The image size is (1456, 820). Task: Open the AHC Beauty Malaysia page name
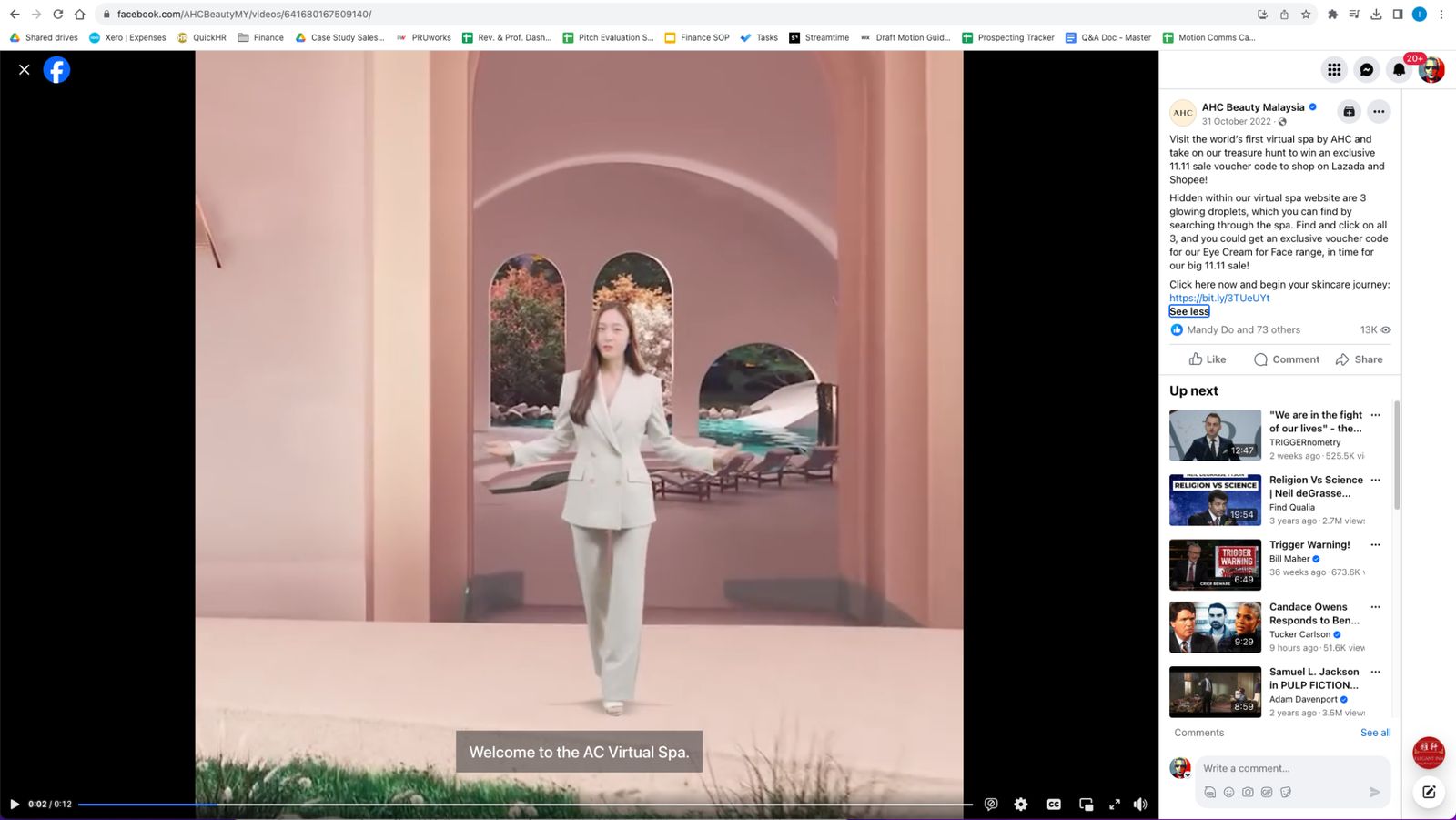coord(1253,107)
